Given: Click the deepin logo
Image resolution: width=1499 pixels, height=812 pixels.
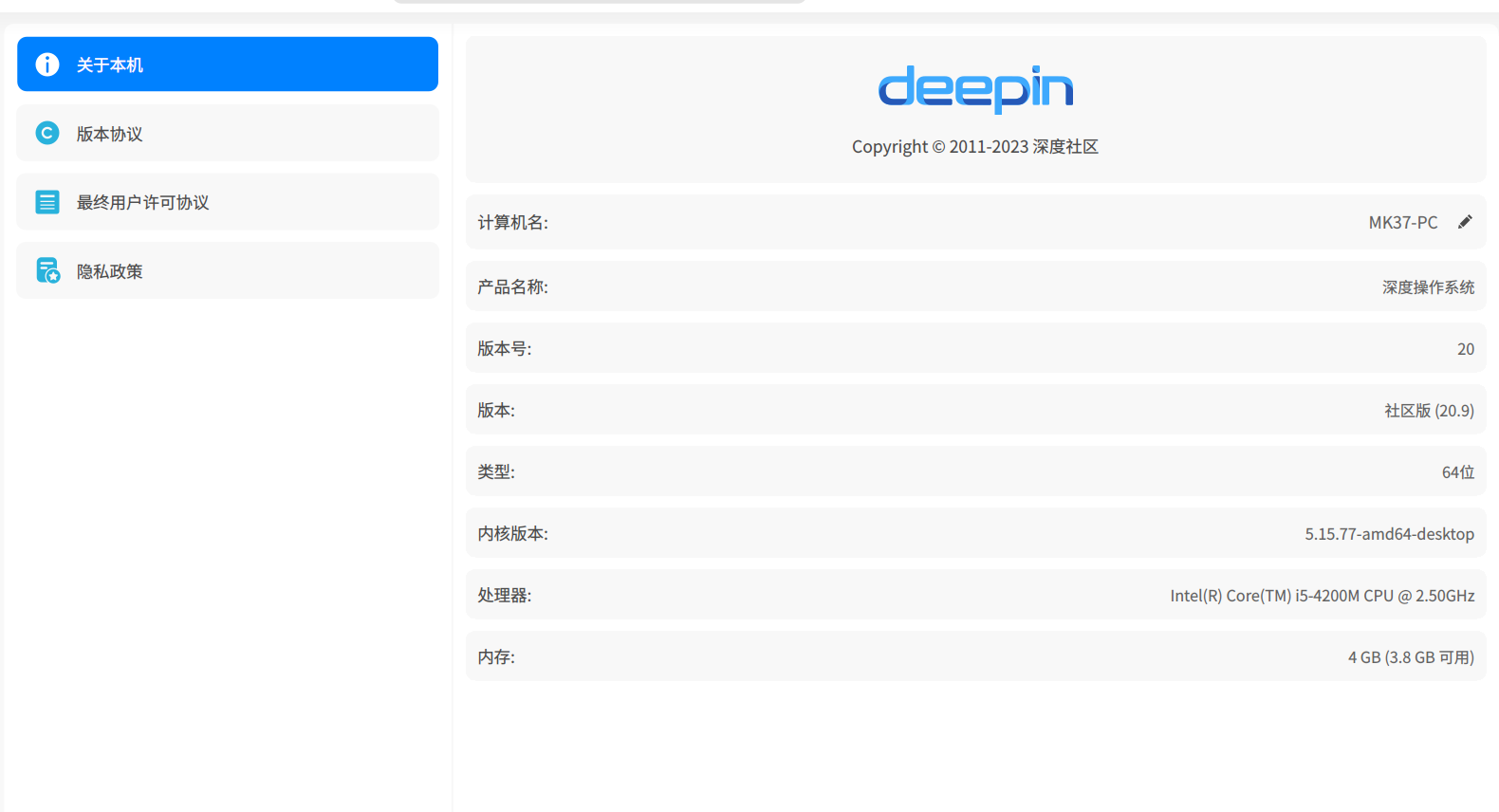Looking at the screenshot, I should coord(975,88).
